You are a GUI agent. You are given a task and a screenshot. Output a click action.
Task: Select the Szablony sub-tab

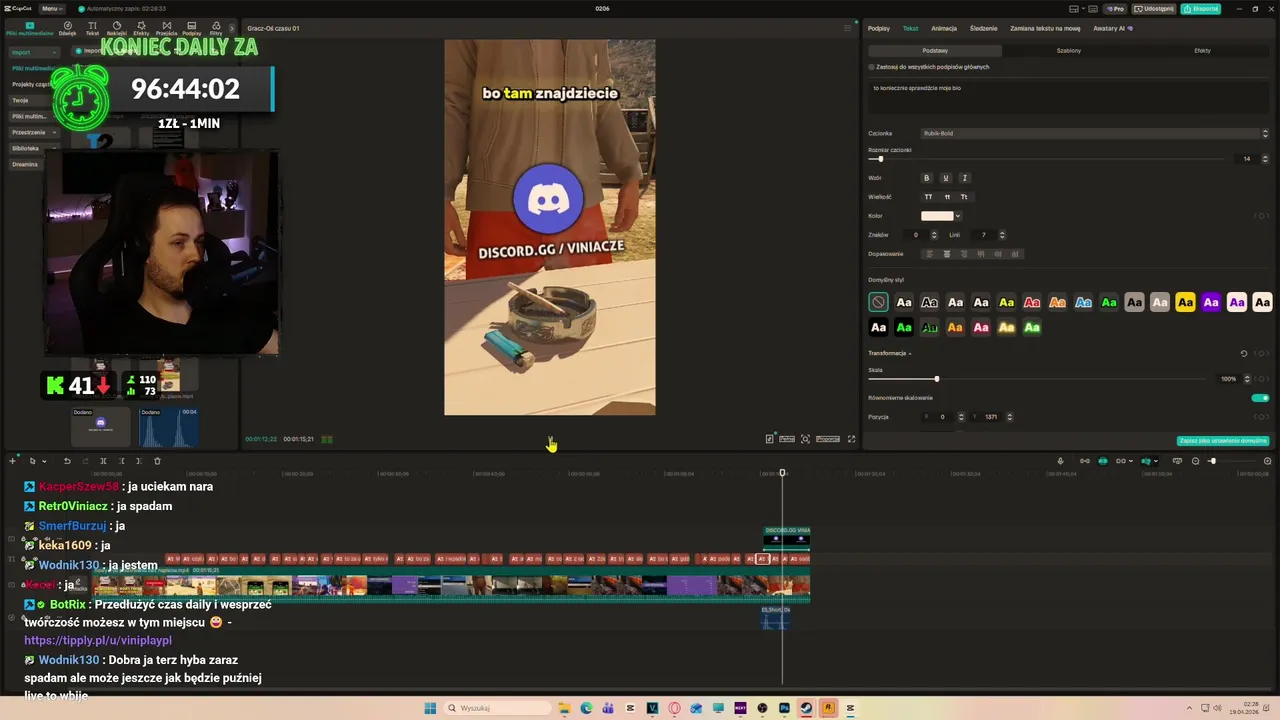(x=1069, y=50)
